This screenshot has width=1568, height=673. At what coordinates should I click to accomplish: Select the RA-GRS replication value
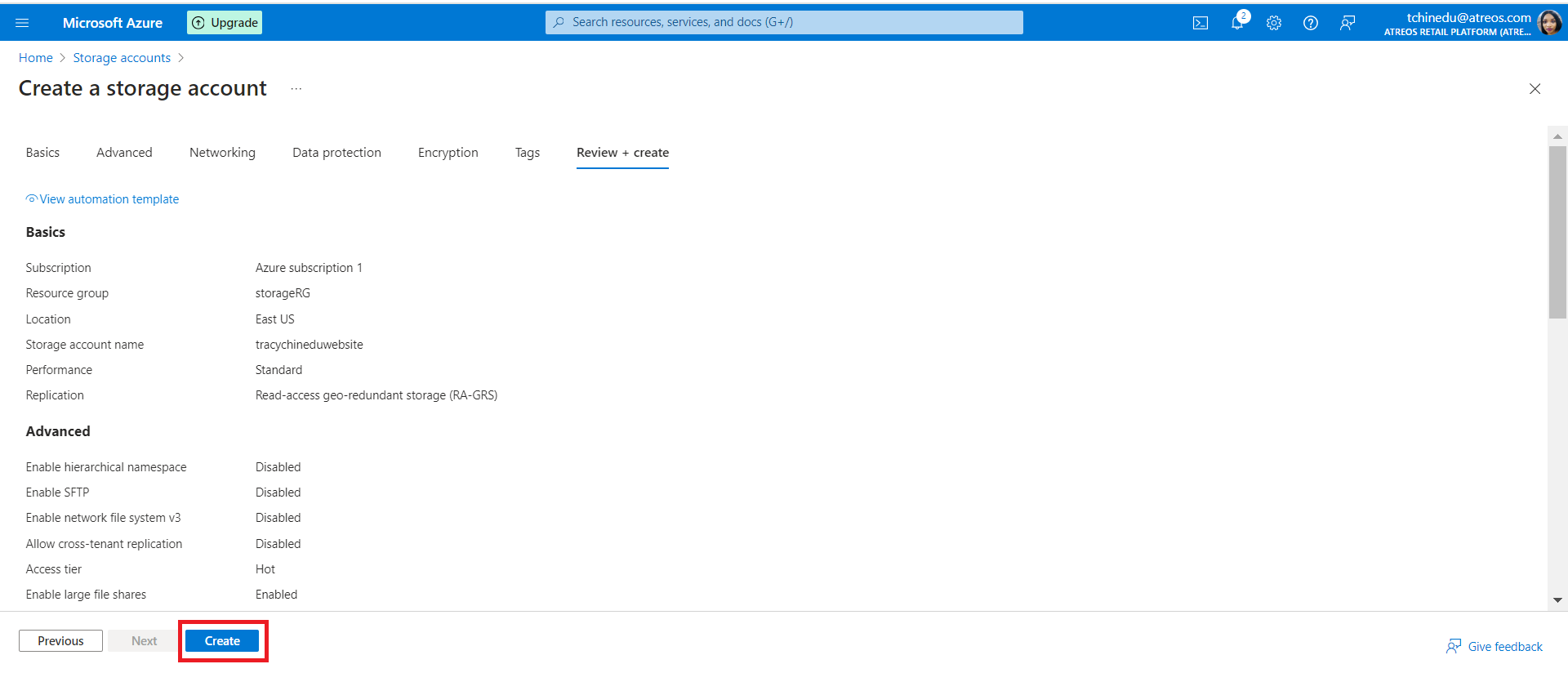pyautogui.click(x=376, y=395)
